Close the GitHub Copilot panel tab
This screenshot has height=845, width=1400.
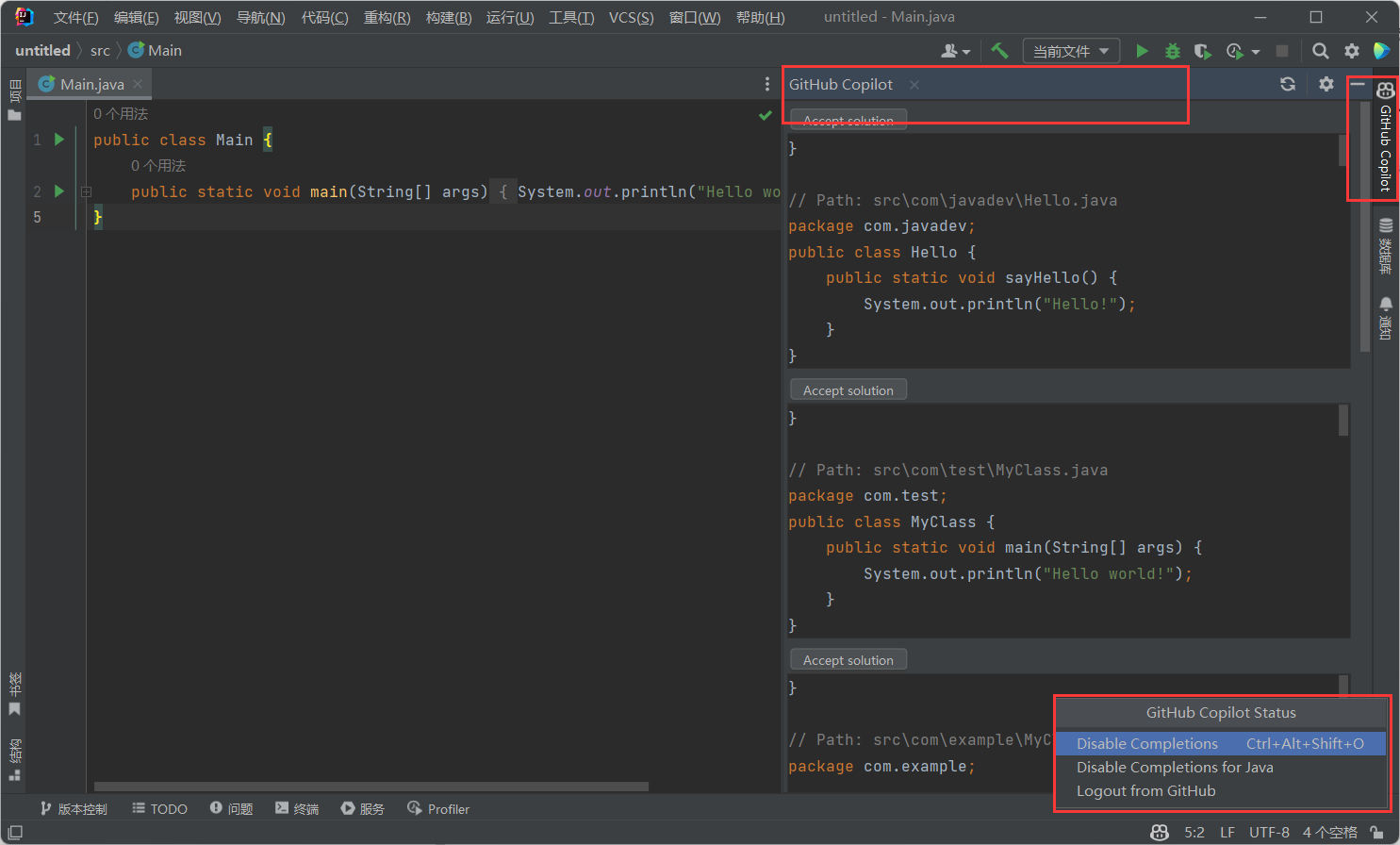914,85
